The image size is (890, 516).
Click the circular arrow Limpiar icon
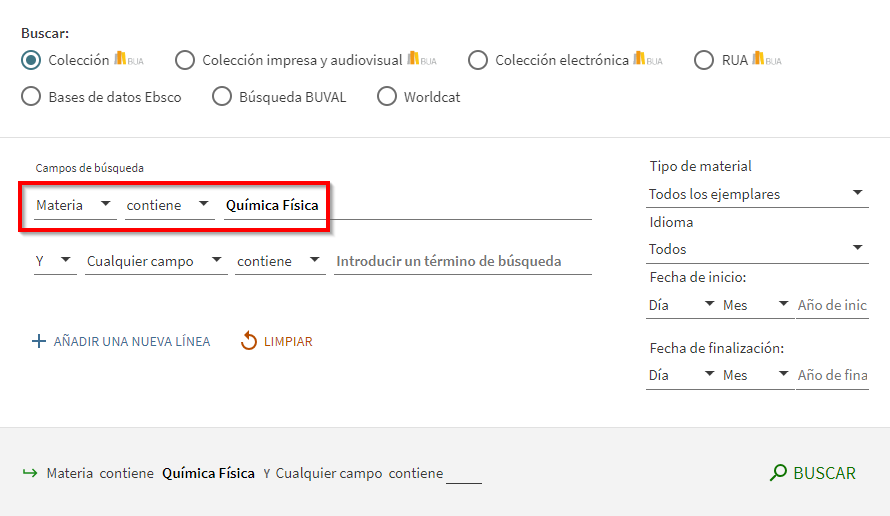[249, 342]
